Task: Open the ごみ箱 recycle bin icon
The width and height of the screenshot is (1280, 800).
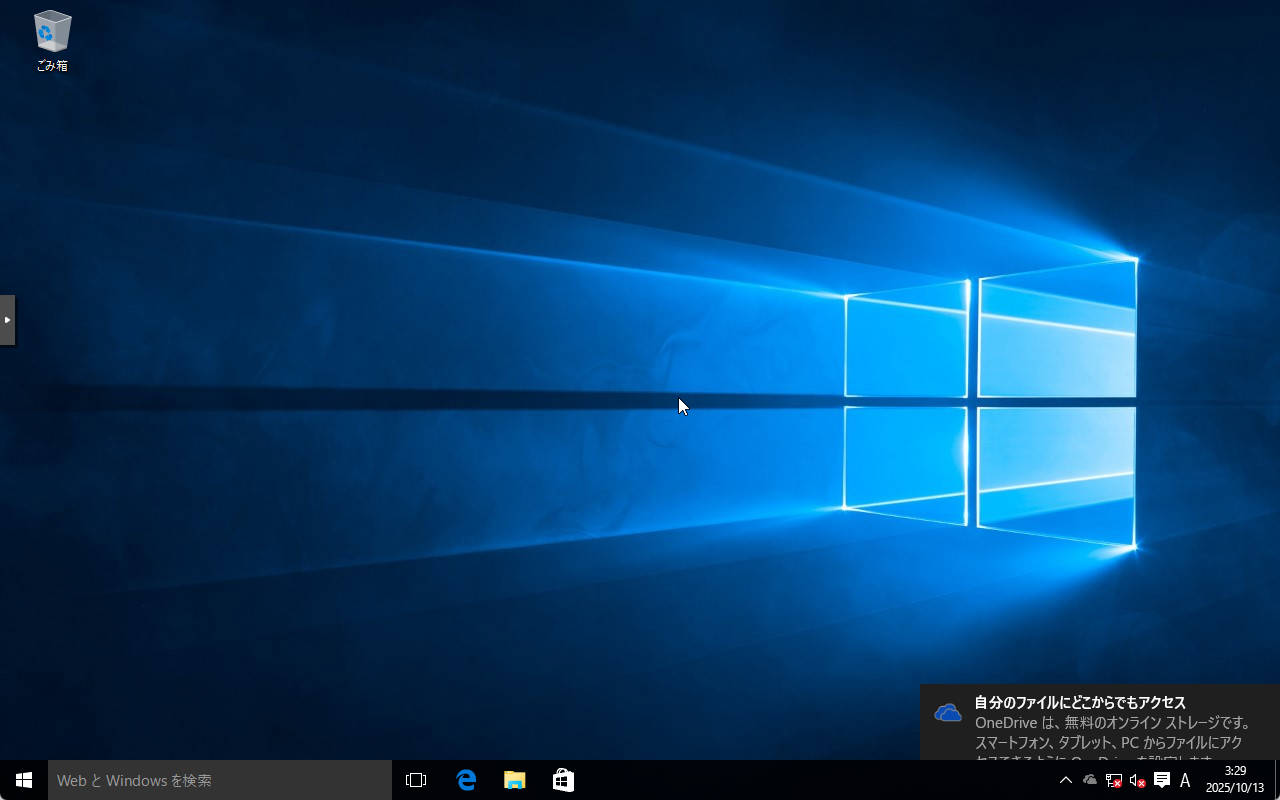Action: 52,40
